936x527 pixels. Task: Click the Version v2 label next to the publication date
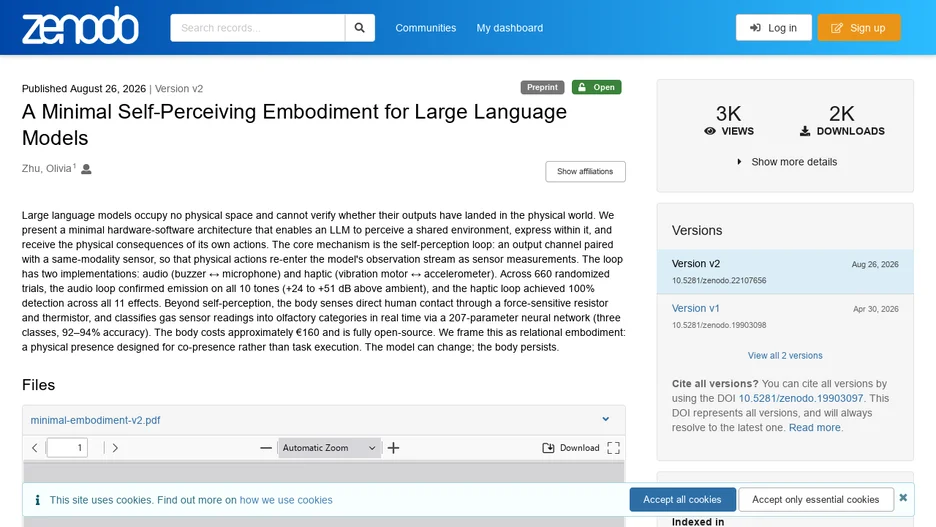point(178,88)
